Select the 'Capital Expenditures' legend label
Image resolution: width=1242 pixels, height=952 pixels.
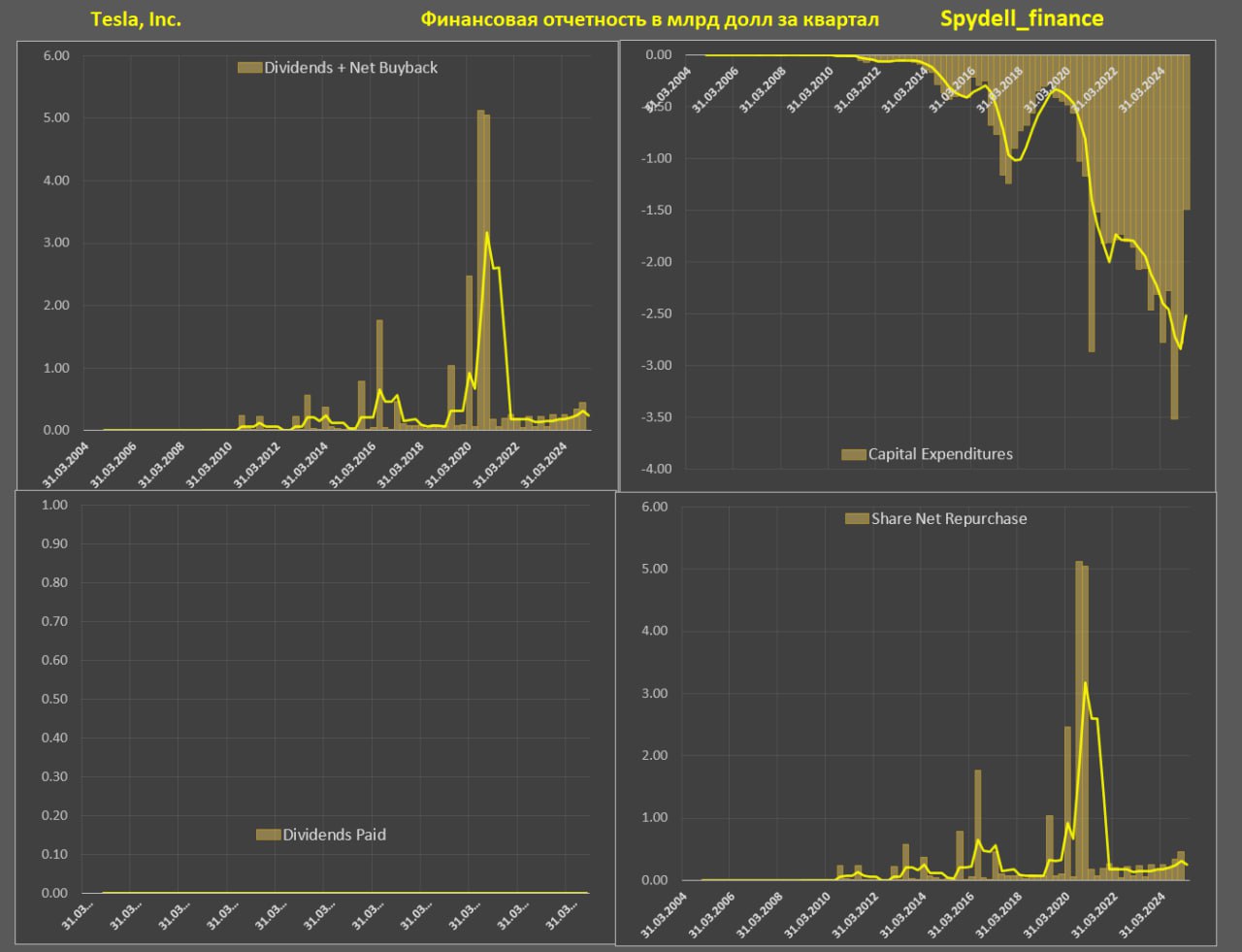pos(939,454)
